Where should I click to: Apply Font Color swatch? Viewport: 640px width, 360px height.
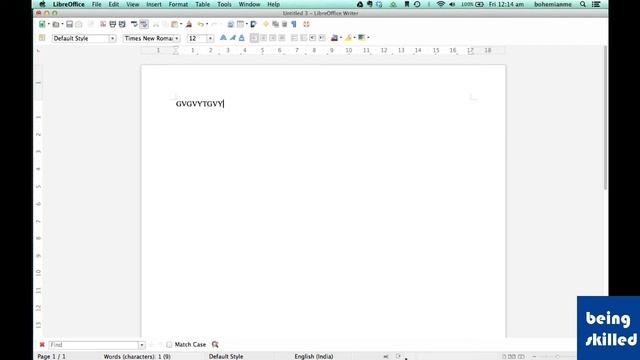coord(334,38)
